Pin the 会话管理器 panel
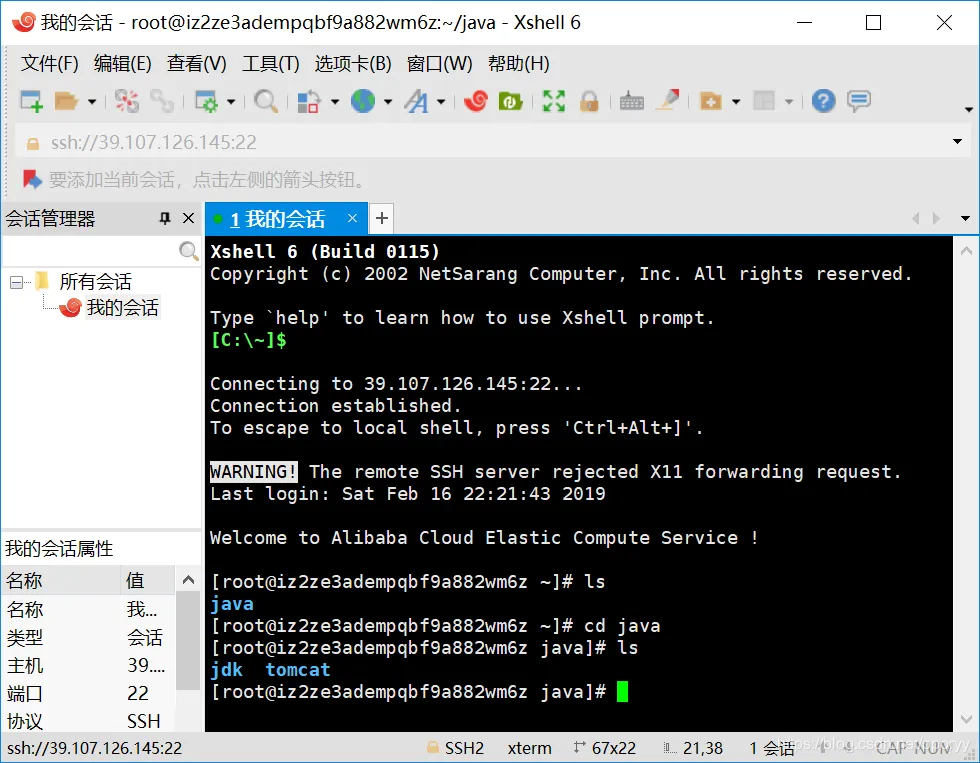Viewport: 980px width, 763px height. pos(164,218)
